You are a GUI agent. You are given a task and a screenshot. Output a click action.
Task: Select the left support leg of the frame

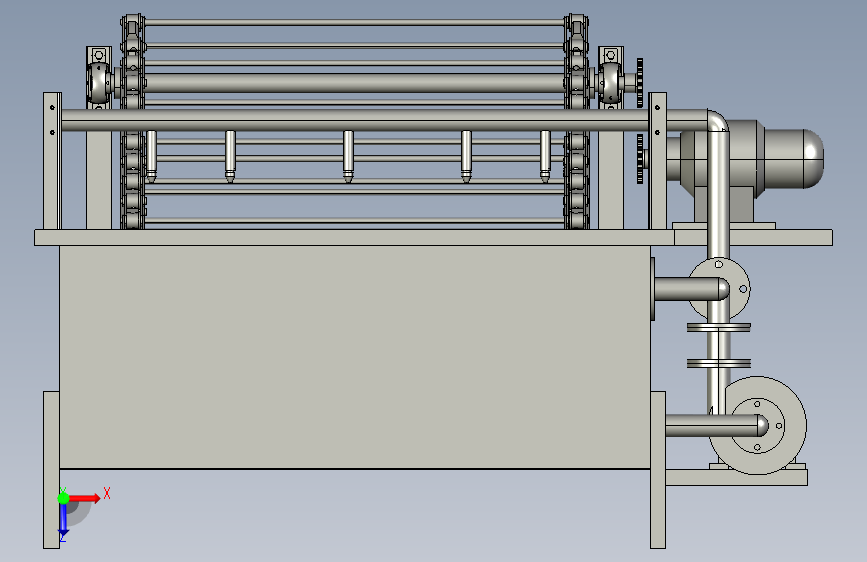51,470
